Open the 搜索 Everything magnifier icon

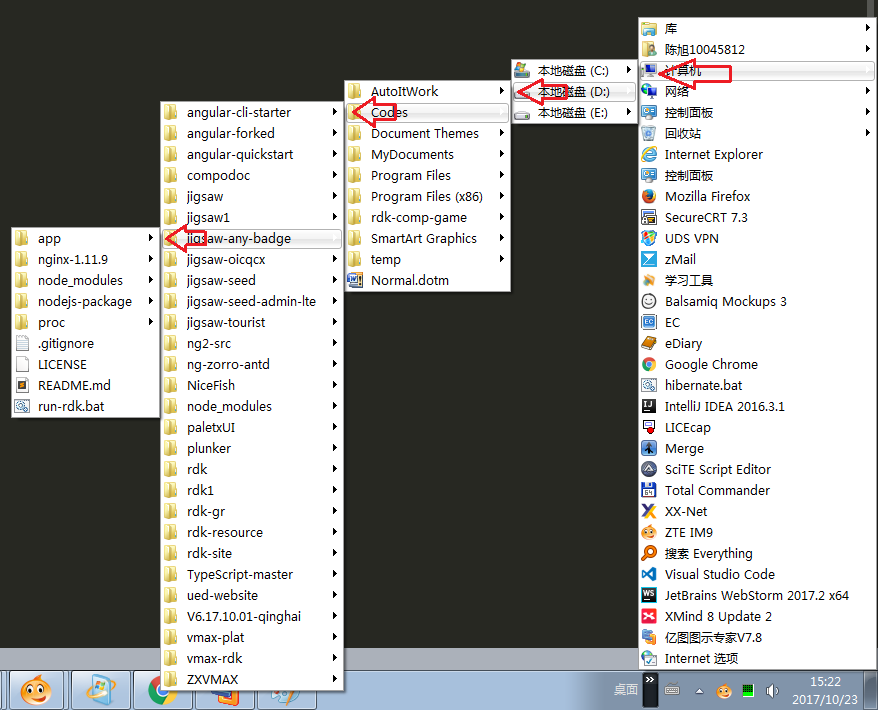coord(648,553)
